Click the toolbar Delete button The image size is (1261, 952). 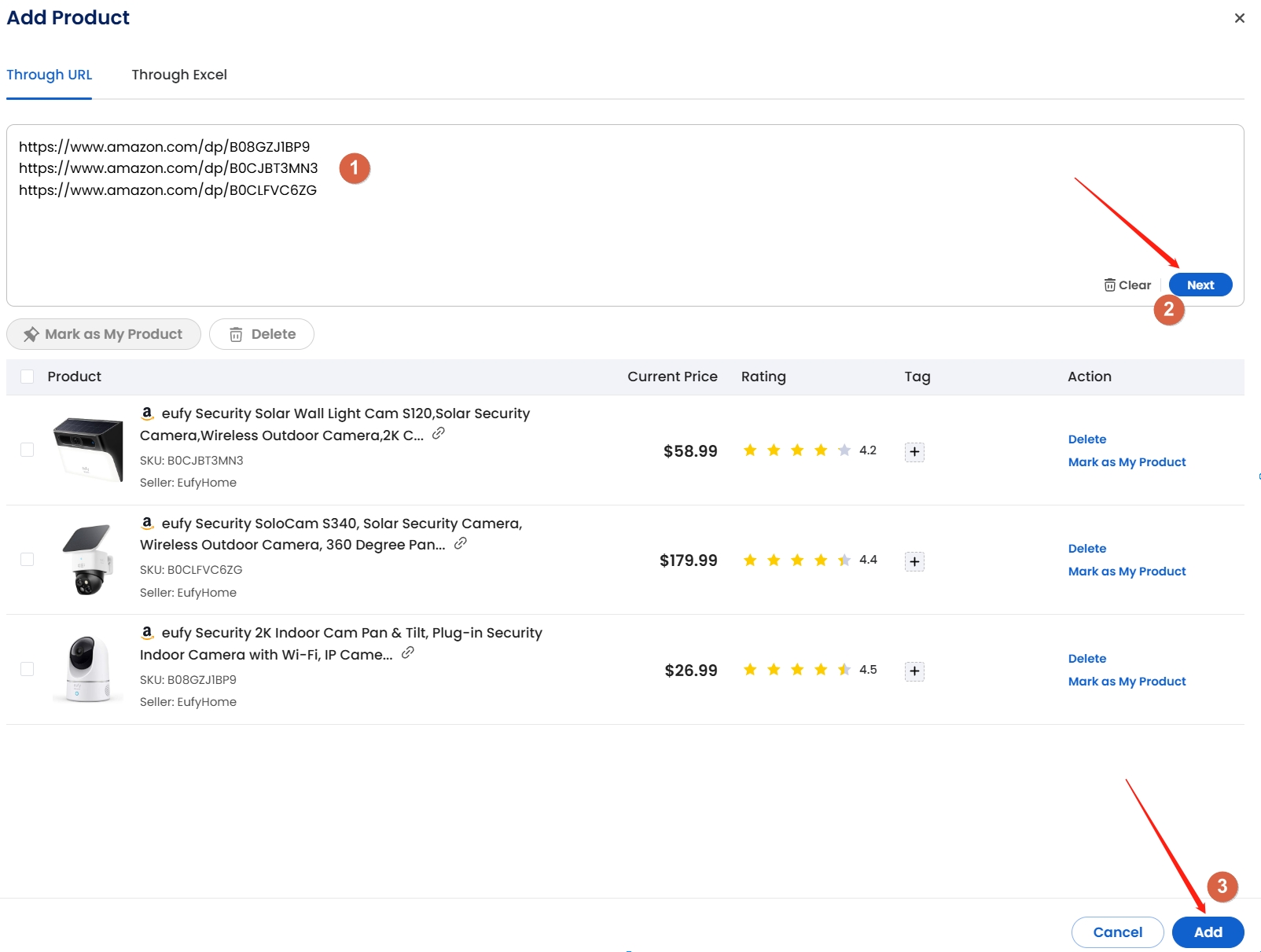point(262,334)
